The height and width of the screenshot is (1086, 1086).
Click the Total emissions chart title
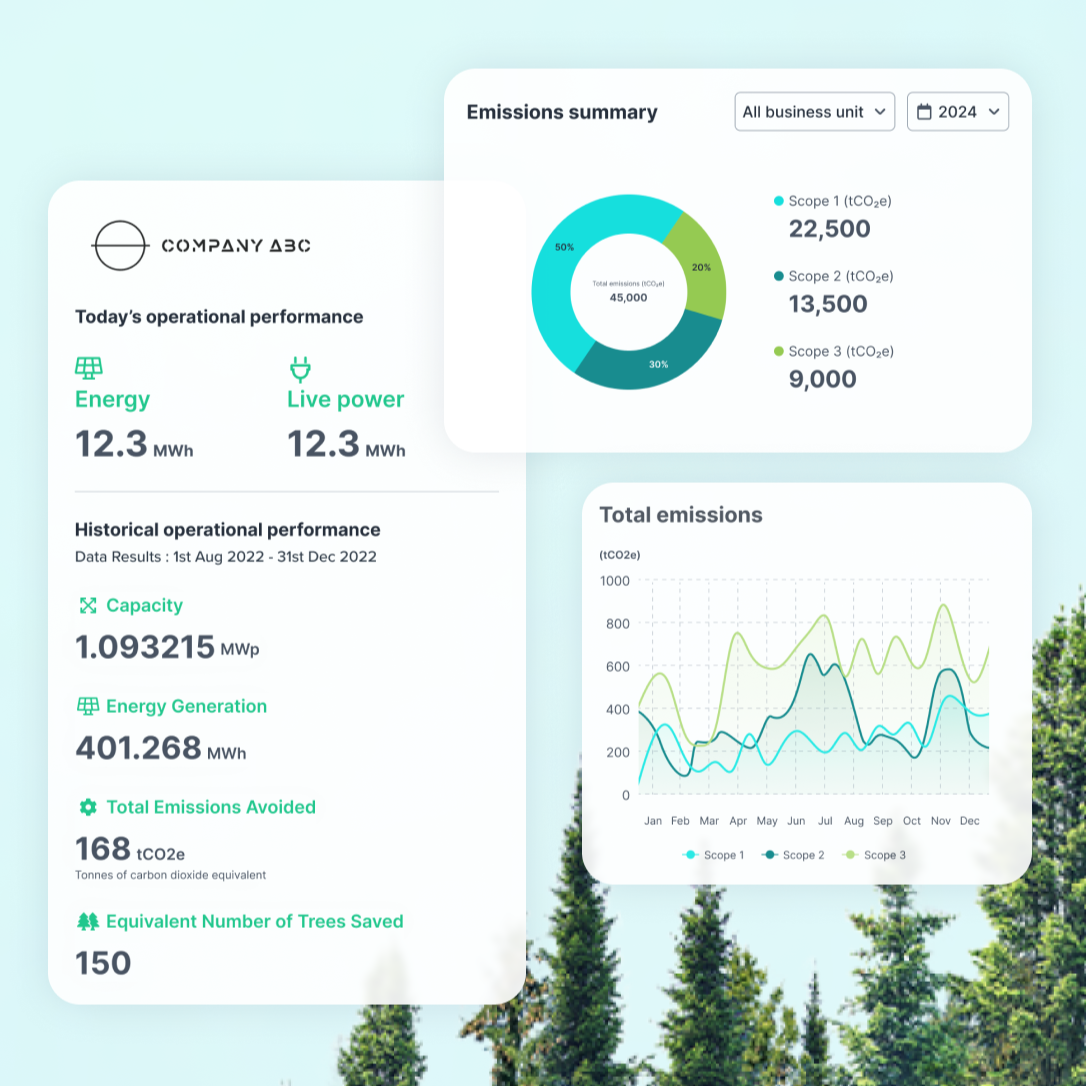[681, 515]
